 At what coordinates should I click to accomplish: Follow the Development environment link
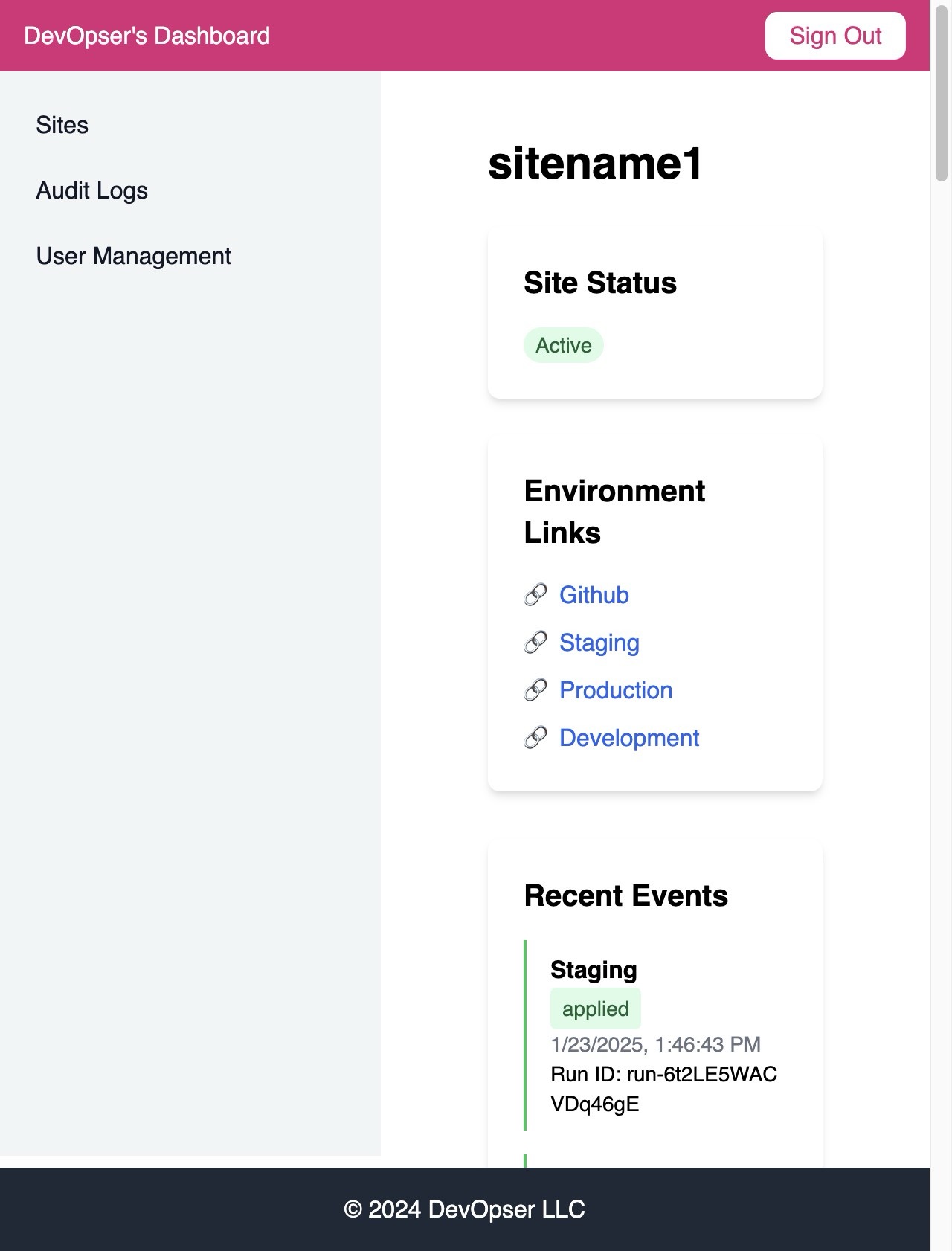[x=629, y=738]
